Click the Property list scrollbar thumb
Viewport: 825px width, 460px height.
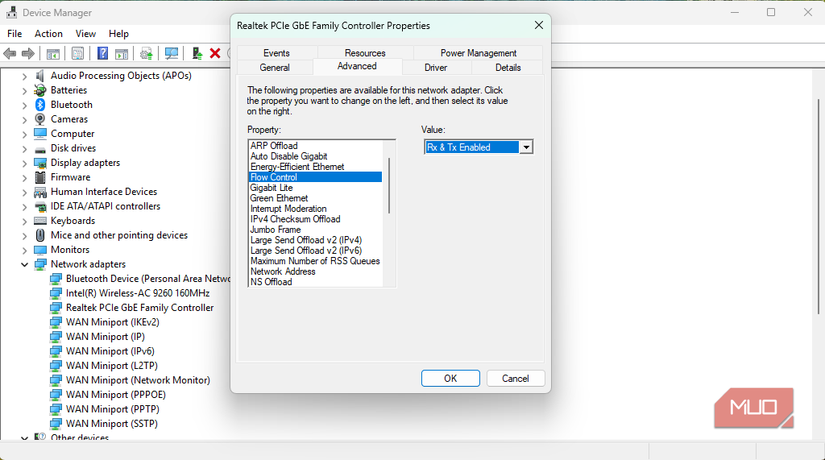tap(389, 185)
